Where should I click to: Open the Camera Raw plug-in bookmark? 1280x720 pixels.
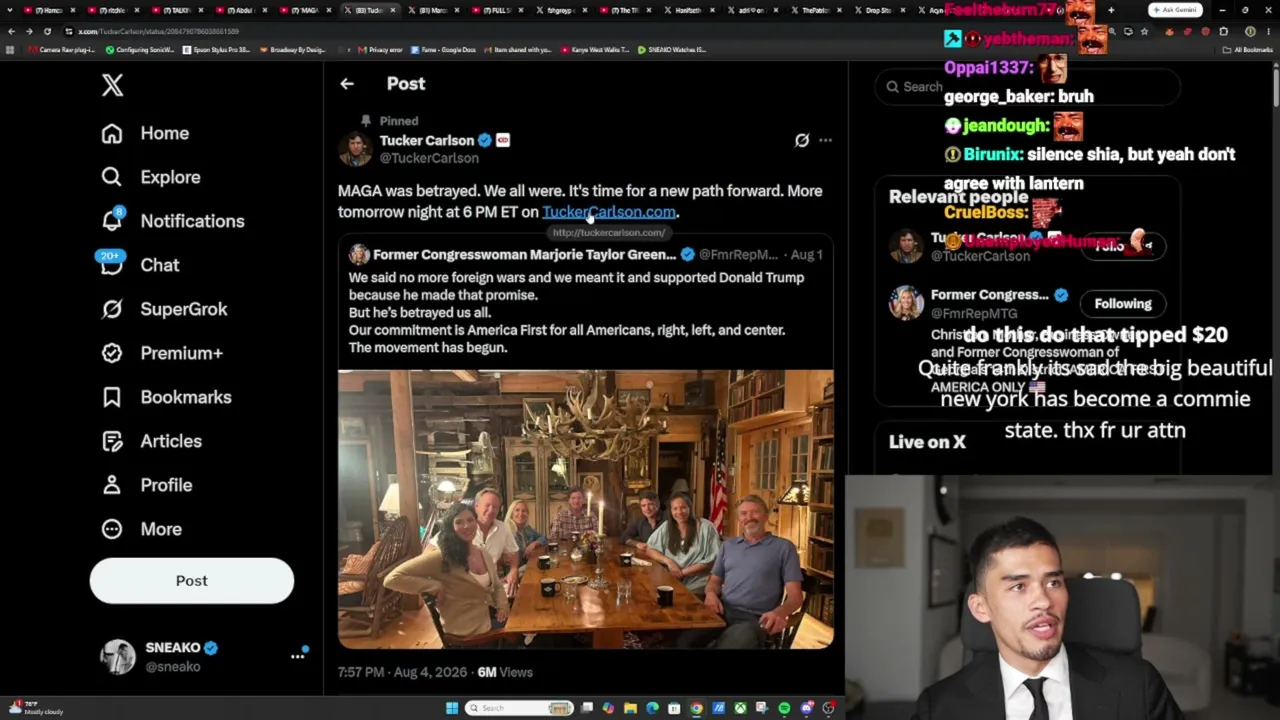click(x=62, y=50)
